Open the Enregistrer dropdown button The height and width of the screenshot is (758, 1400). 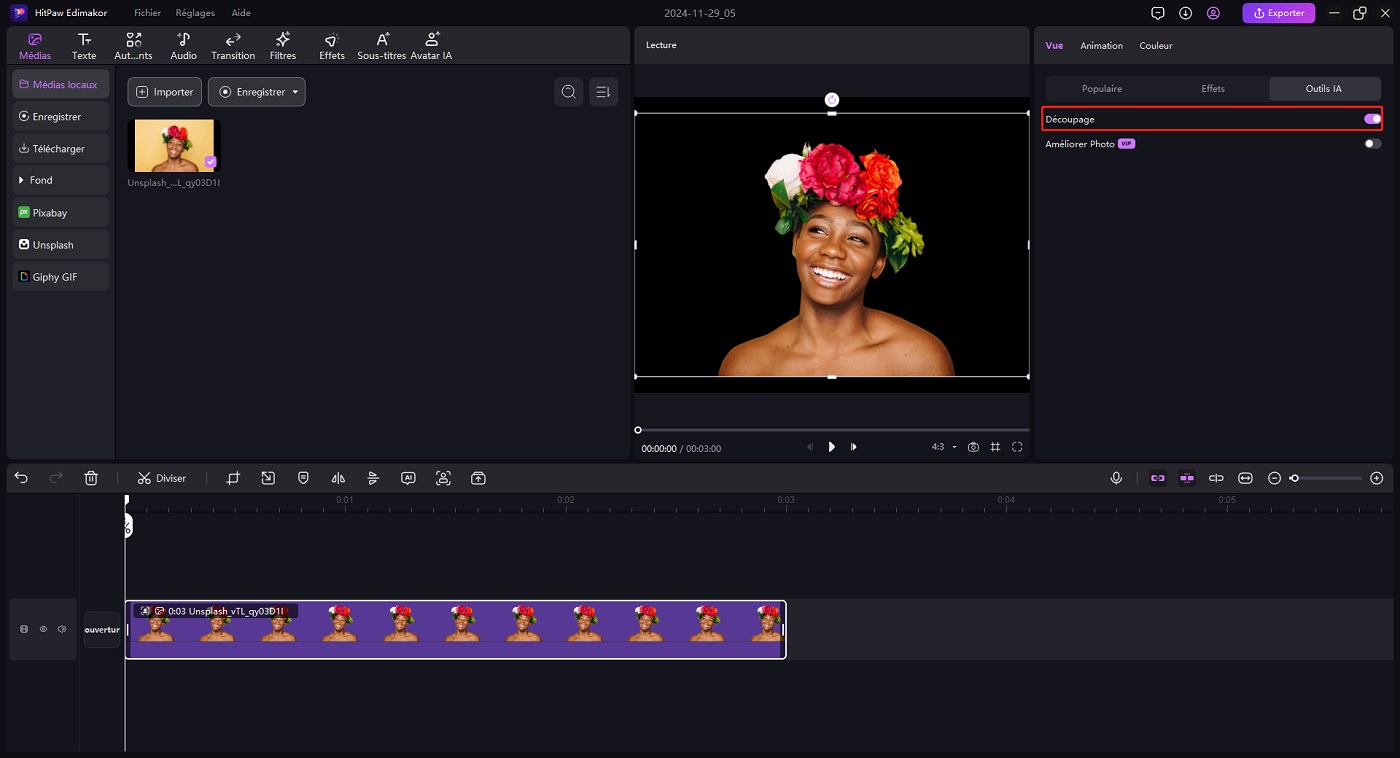256,92
